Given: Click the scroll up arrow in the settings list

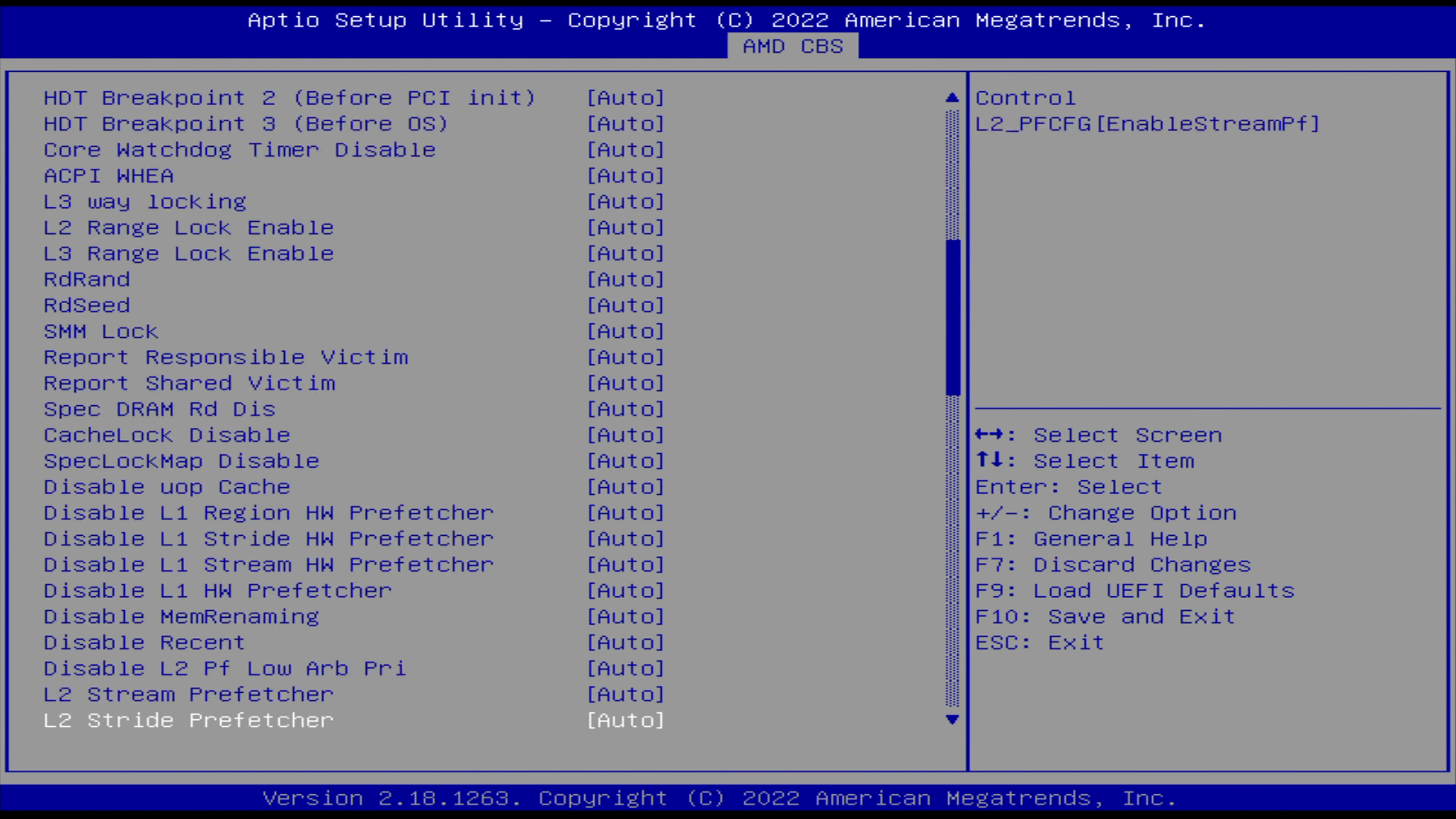Looking at the screenshot, I should [x=952, y=98].
